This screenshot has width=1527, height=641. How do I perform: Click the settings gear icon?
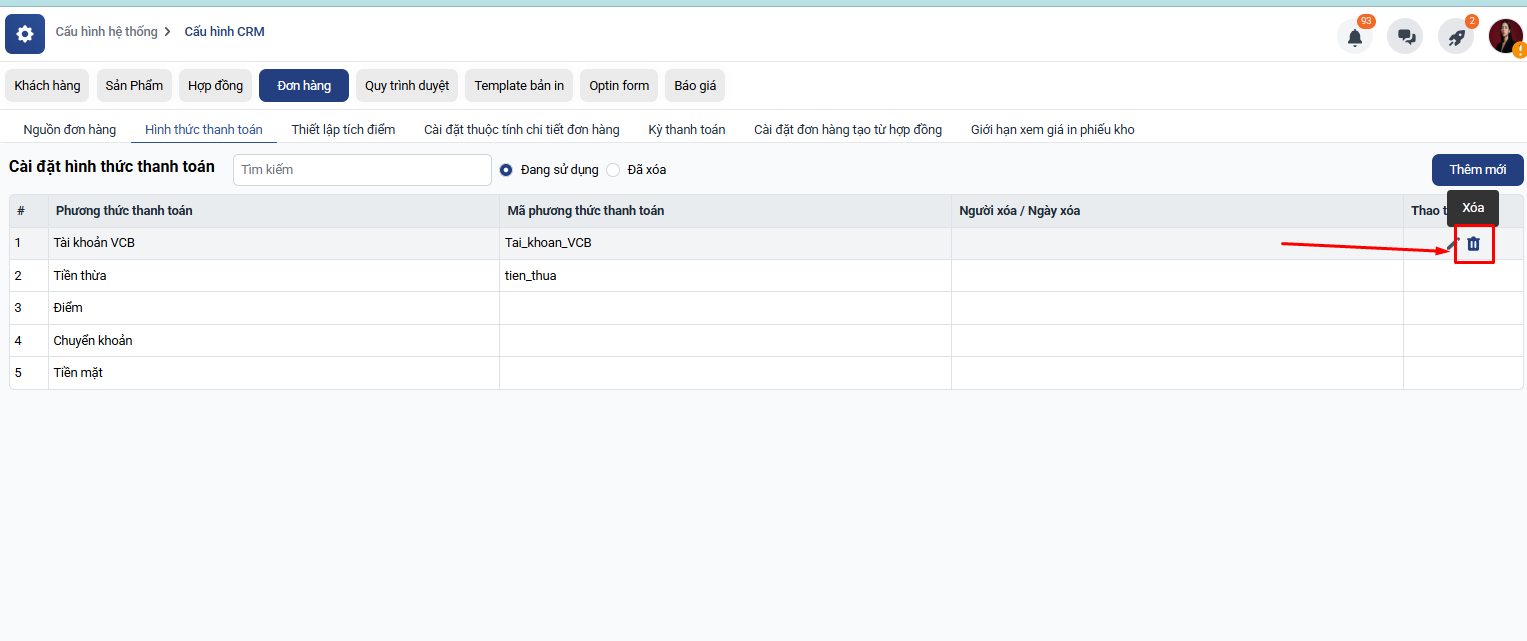tap(25, 34)
